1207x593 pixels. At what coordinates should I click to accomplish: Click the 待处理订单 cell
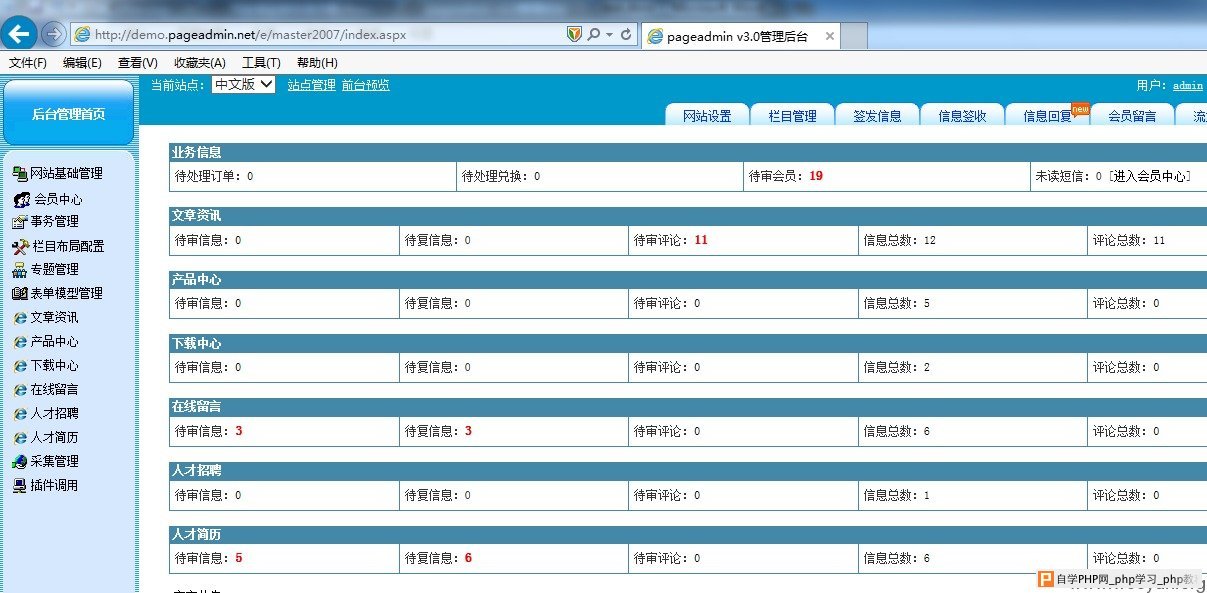[313, 176]
